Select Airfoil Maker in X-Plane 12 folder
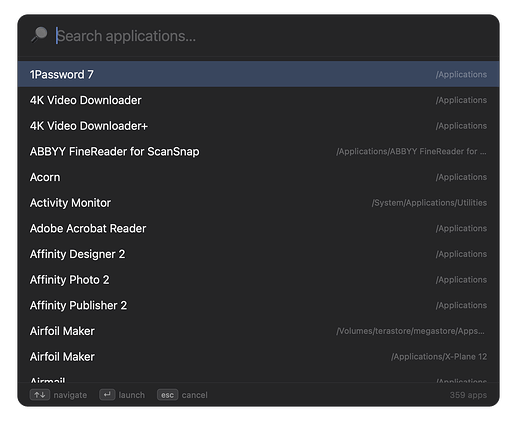This screenshot has height=426, width=517. tap(258, 357)
